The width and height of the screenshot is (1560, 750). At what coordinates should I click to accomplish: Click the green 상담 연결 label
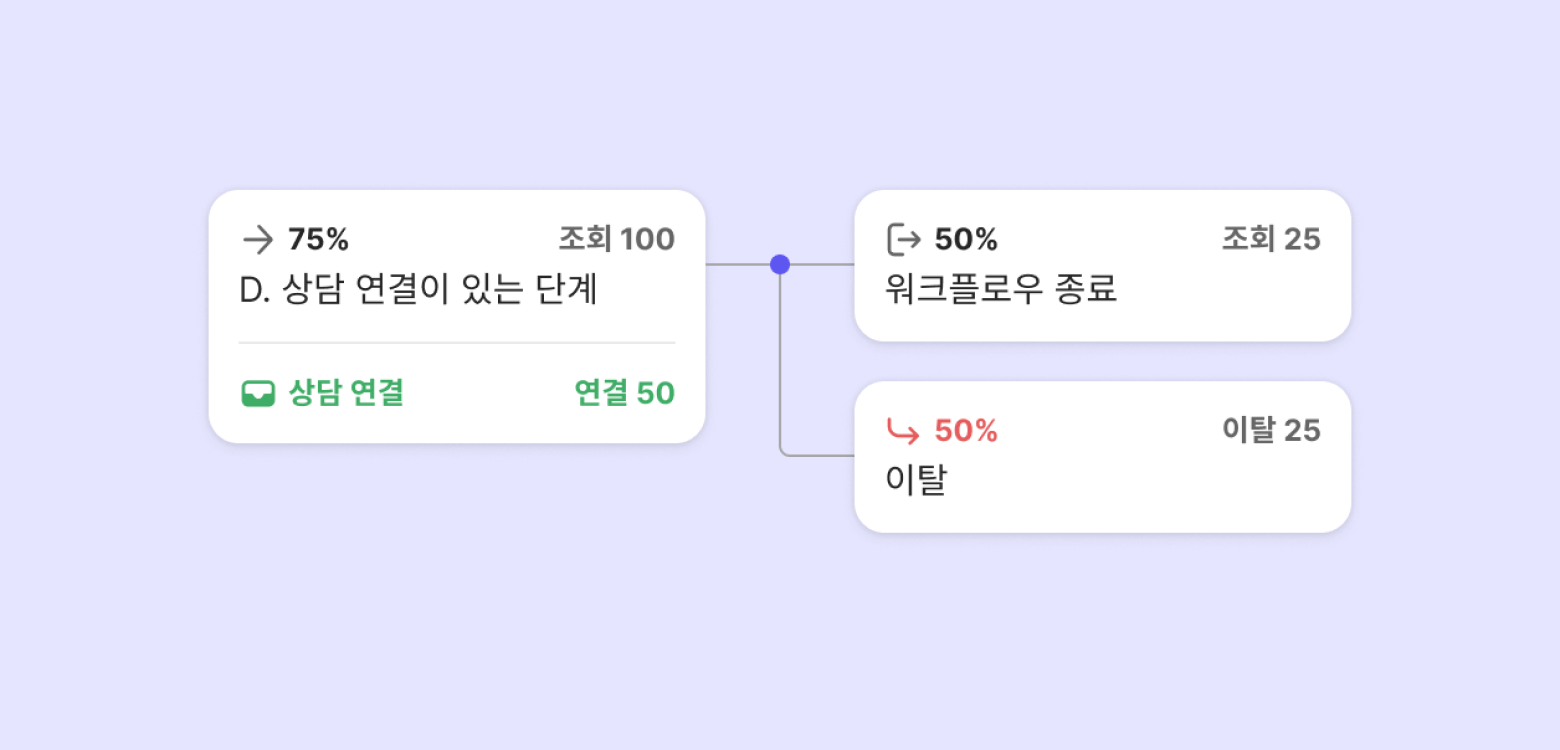(x=346, y=394)
